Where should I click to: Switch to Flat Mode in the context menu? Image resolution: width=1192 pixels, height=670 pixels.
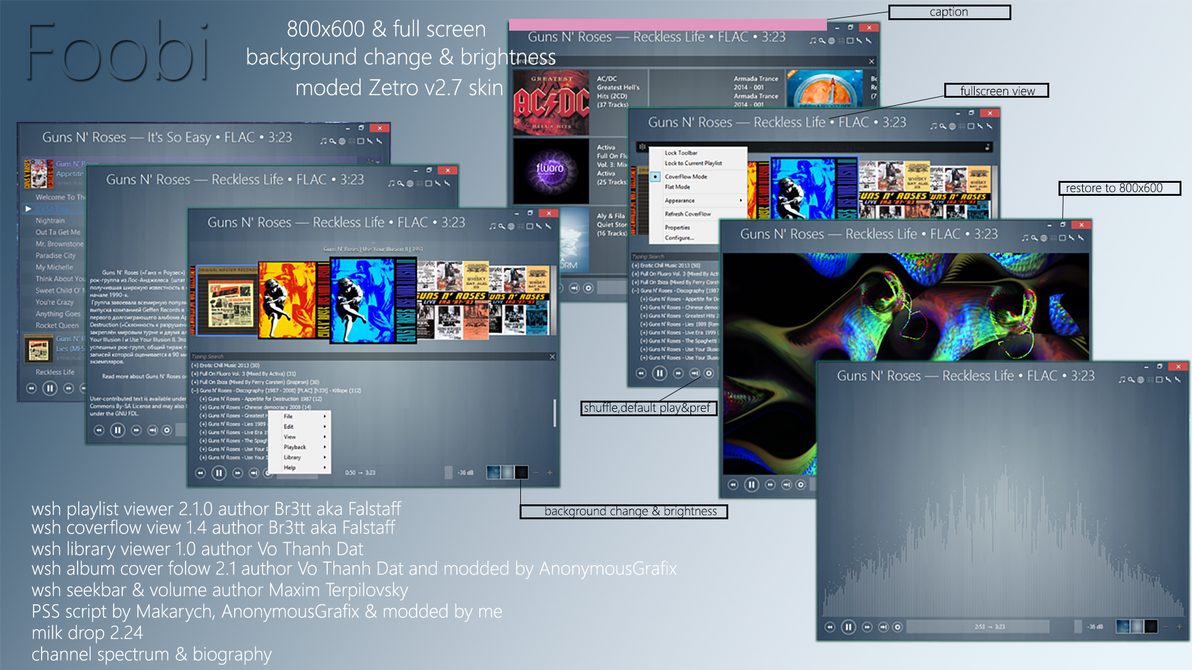click(677, 187)
